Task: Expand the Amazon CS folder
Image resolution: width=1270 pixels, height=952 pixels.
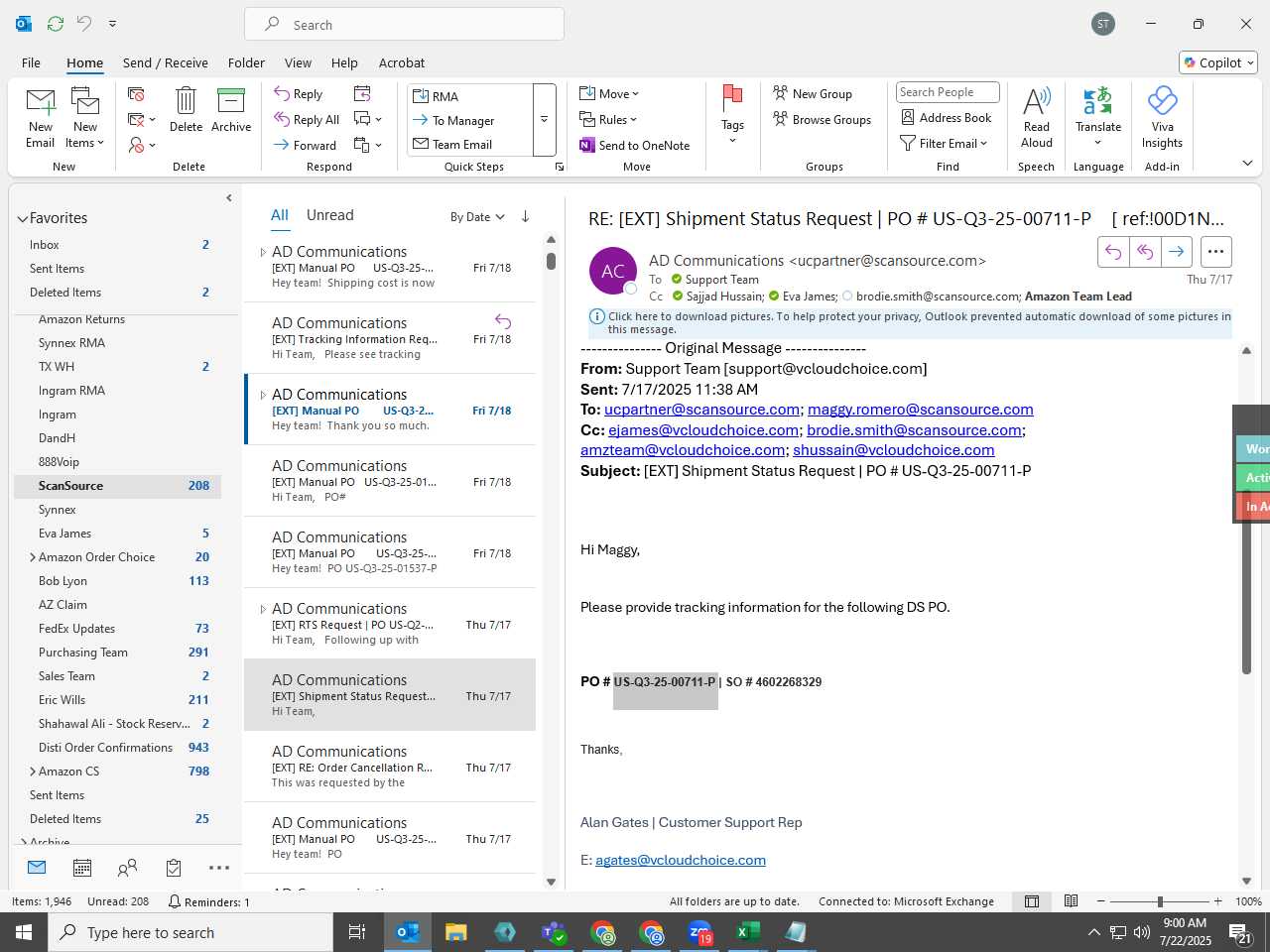Action: 33,772
